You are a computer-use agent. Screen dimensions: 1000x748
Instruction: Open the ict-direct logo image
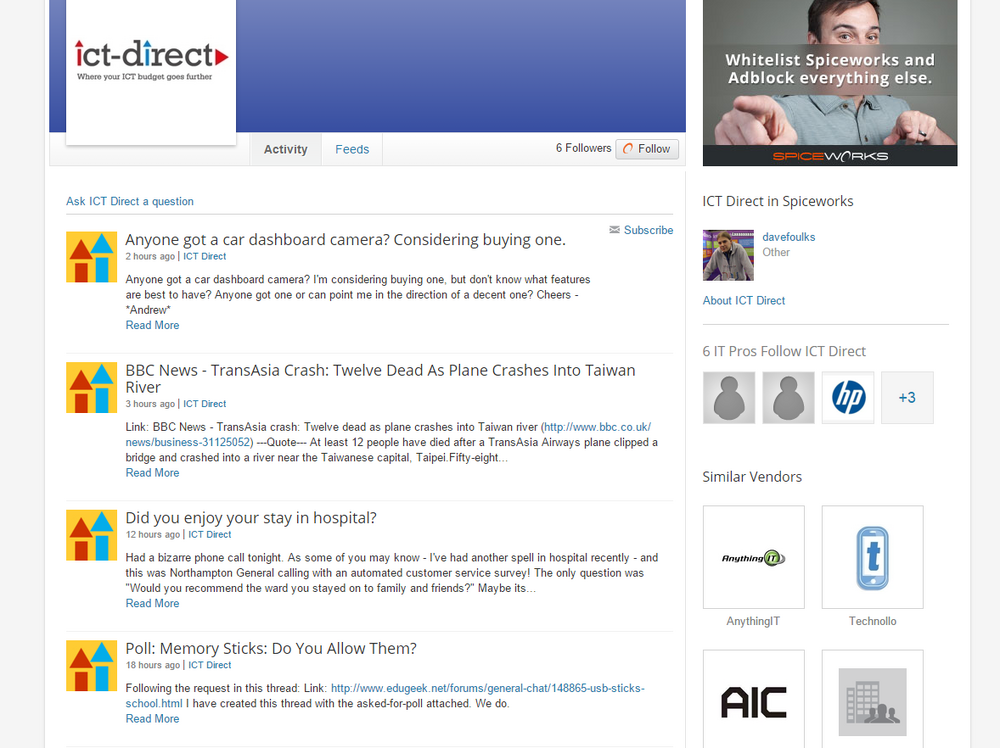(151, 71)
